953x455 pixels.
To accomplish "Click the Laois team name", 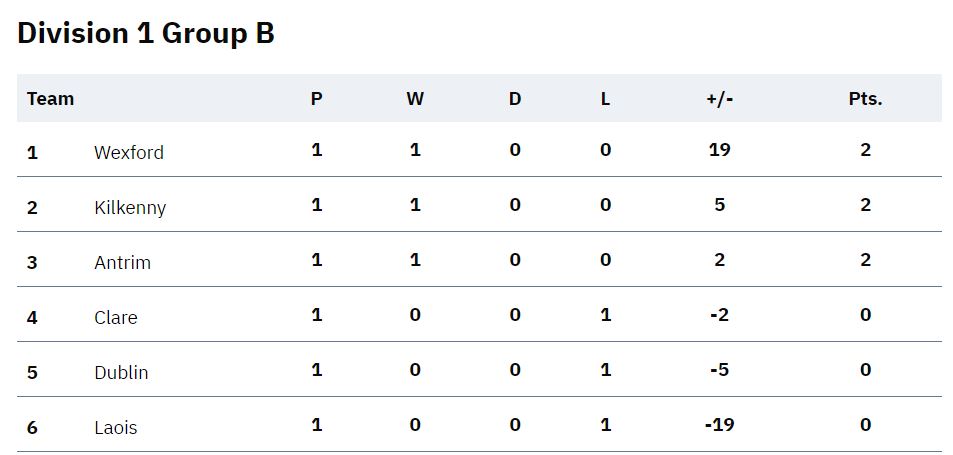I will 115,428.
